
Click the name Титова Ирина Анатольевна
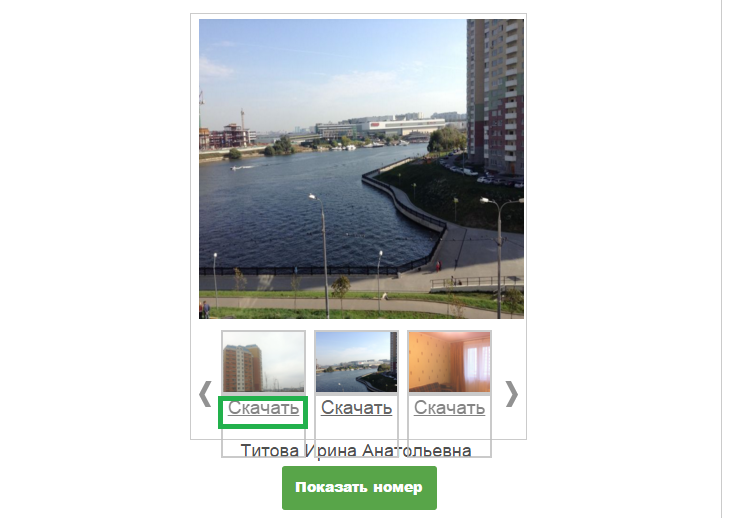(x=356, y=451)
